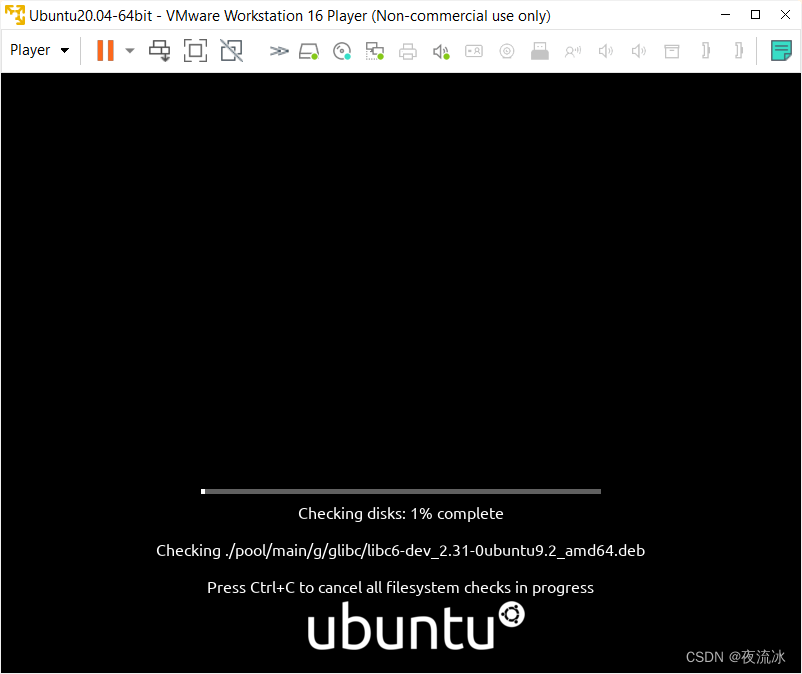The width and height of the screenshot is (802, 674).
Task: Expand the devices toolbar with double chevron
Action: pyautogui.click(x=279, y=51)
